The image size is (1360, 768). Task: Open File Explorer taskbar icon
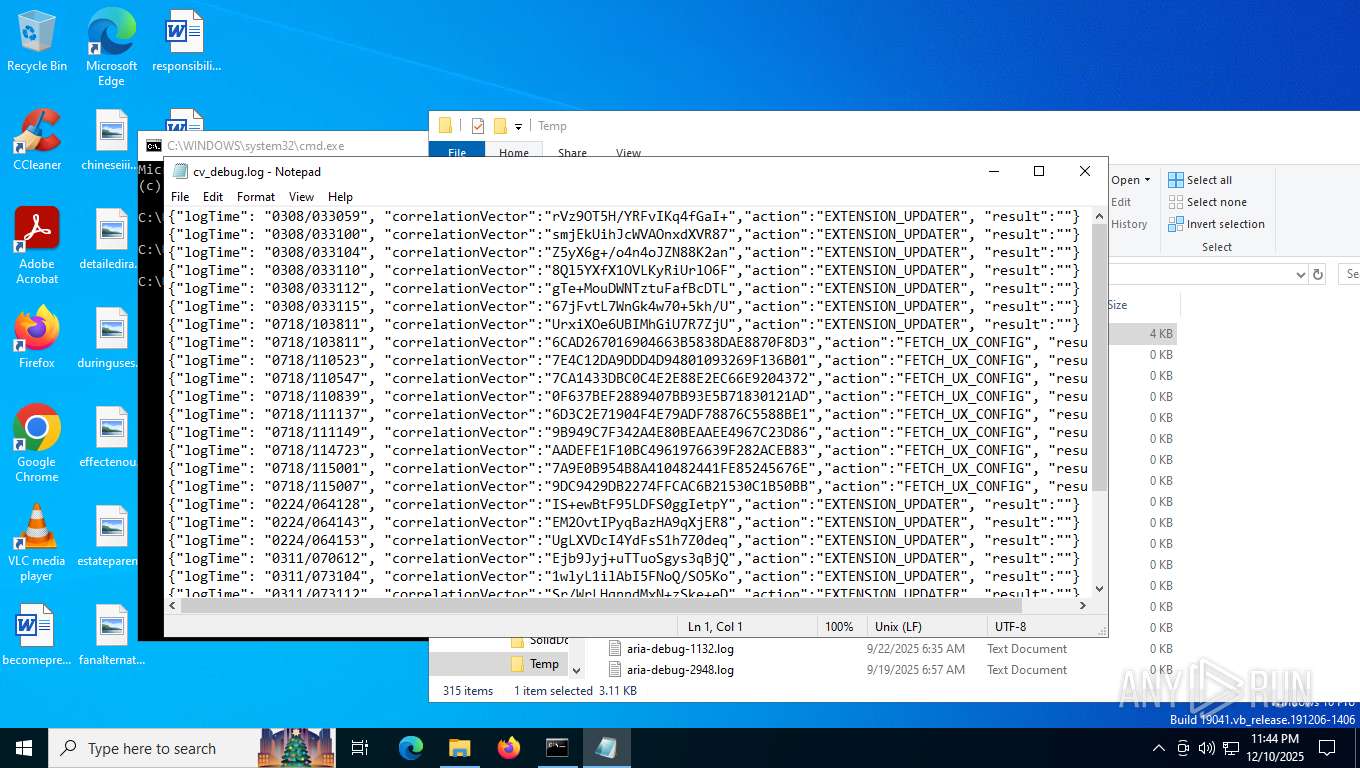coord(459,748)
